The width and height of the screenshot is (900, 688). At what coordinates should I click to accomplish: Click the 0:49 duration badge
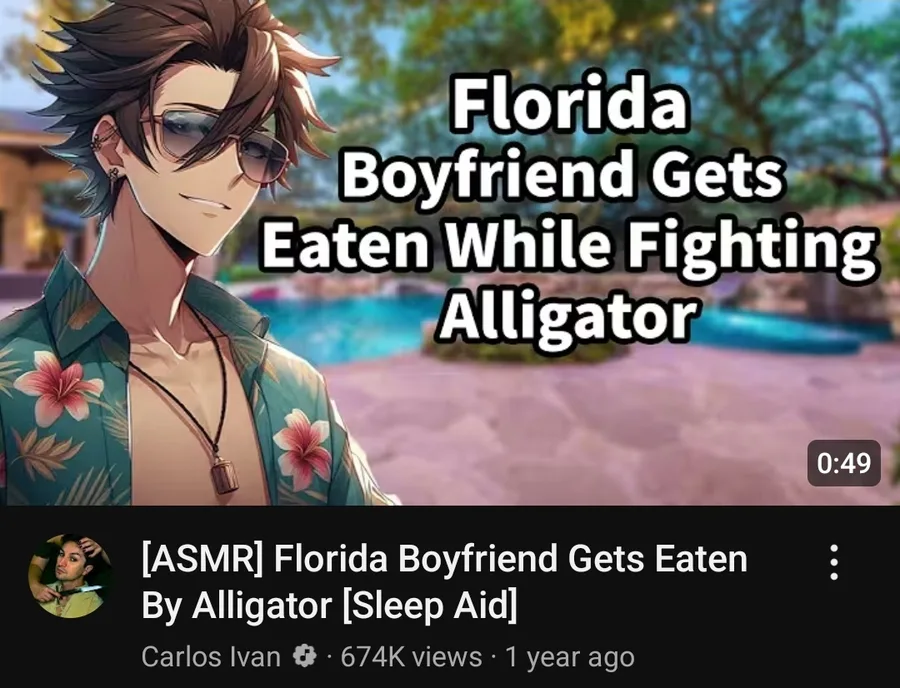844,463
